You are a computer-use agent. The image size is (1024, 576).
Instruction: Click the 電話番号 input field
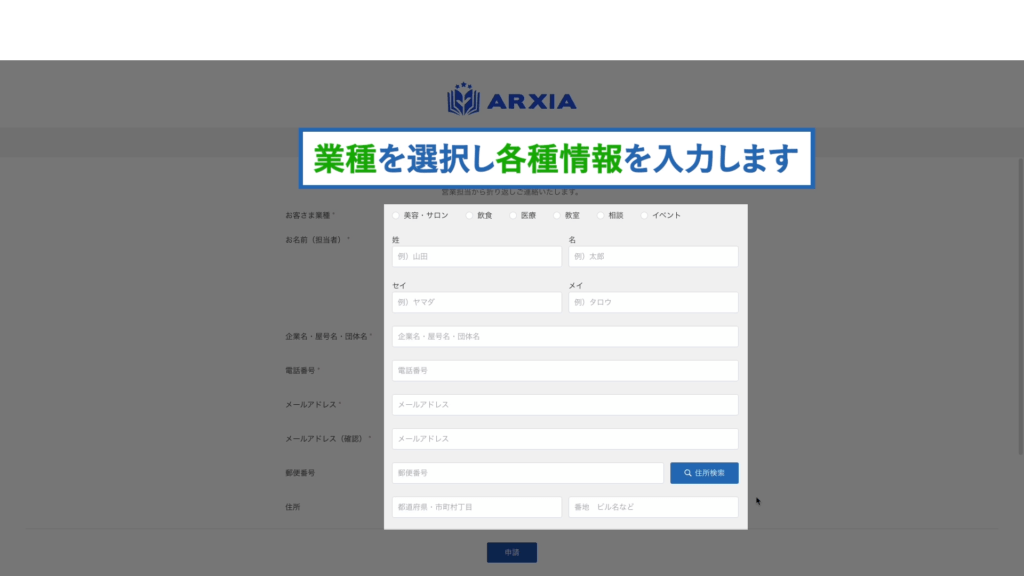pos(565,370)
